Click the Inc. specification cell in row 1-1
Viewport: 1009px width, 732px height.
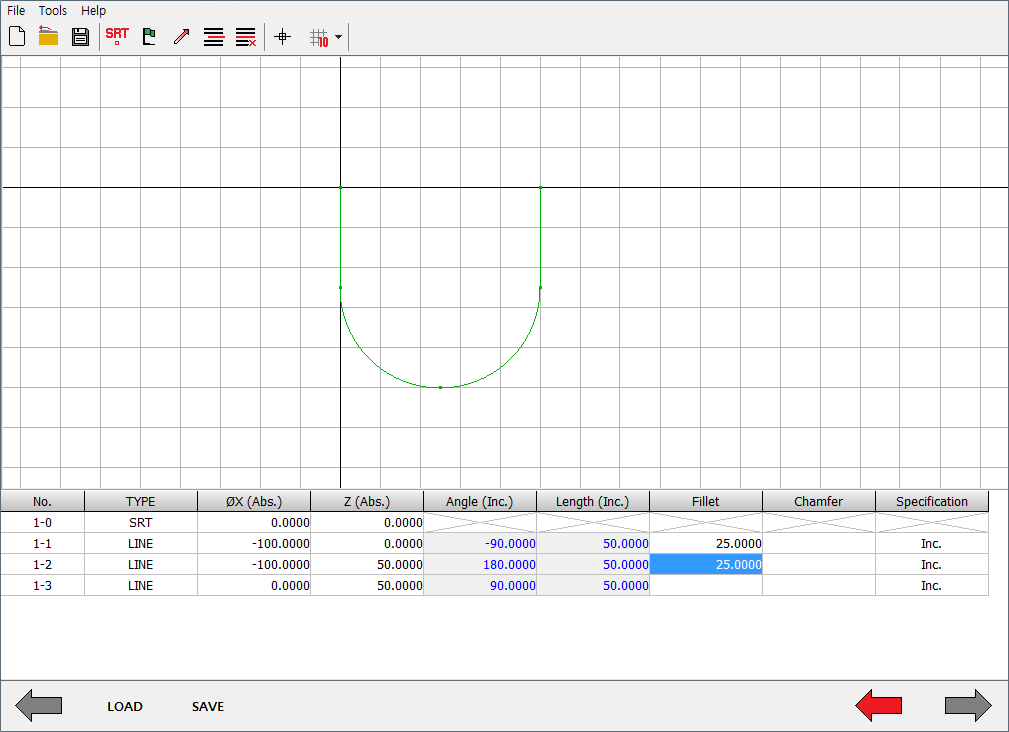coord(932,544)
